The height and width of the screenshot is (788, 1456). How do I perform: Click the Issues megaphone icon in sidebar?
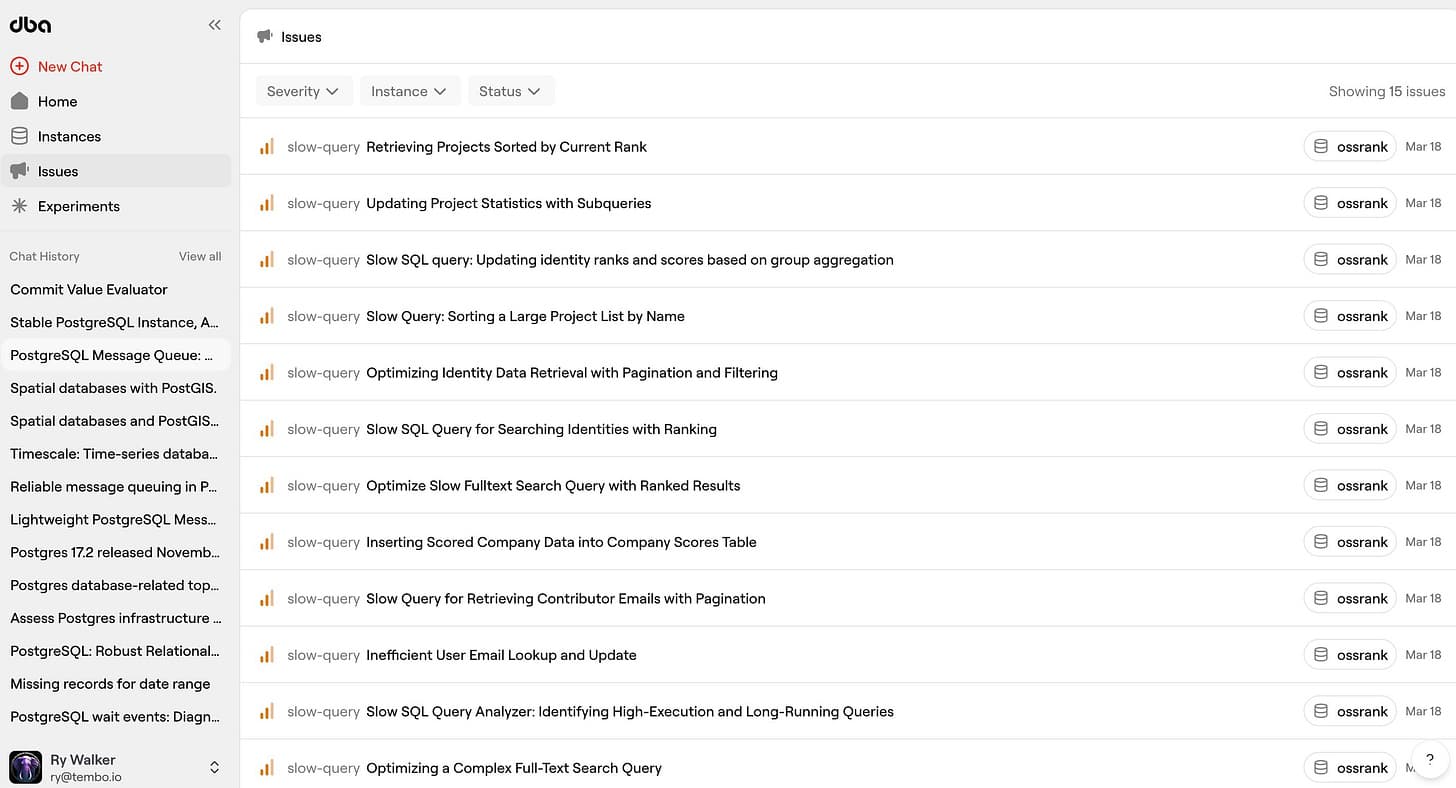pos(19,171)
